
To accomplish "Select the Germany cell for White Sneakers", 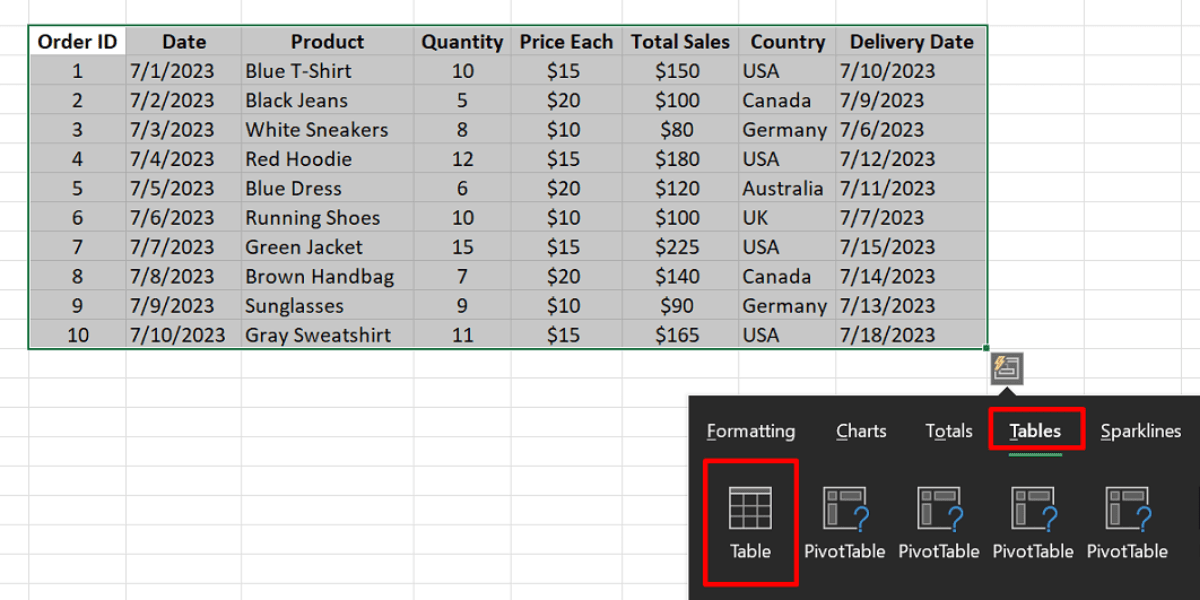I will click(x=785, y=129).
